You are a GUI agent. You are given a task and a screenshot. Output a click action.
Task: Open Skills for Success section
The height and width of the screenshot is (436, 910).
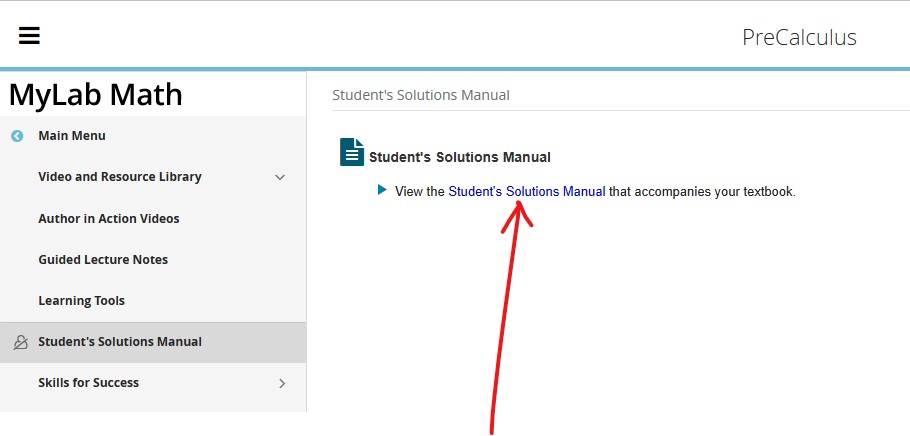(88, 383)
